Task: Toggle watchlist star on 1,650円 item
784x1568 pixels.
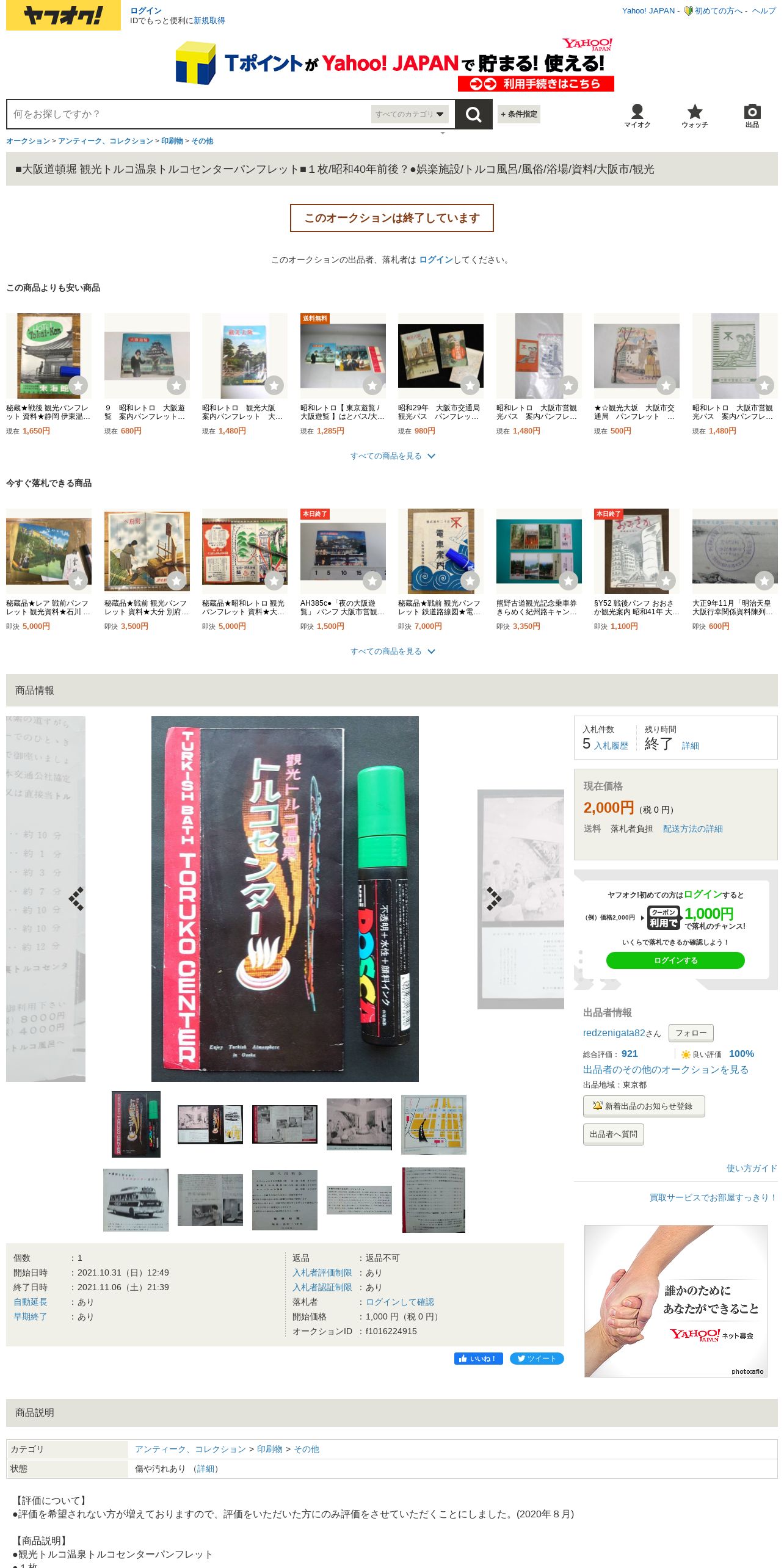Action: point(78,385)
